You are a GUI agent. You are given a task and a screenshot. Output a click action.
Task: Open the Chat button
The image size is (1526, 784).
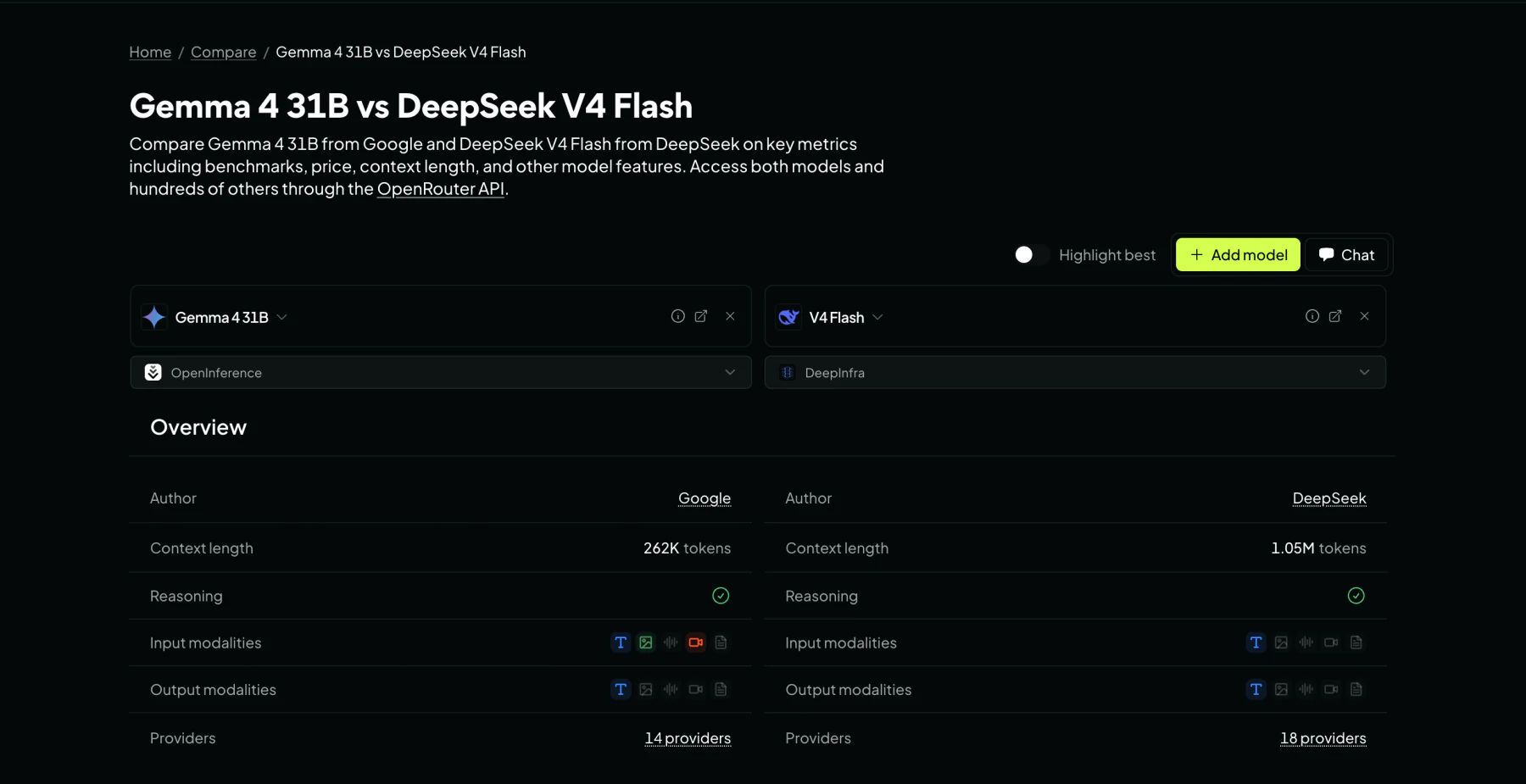point(1346,255)
